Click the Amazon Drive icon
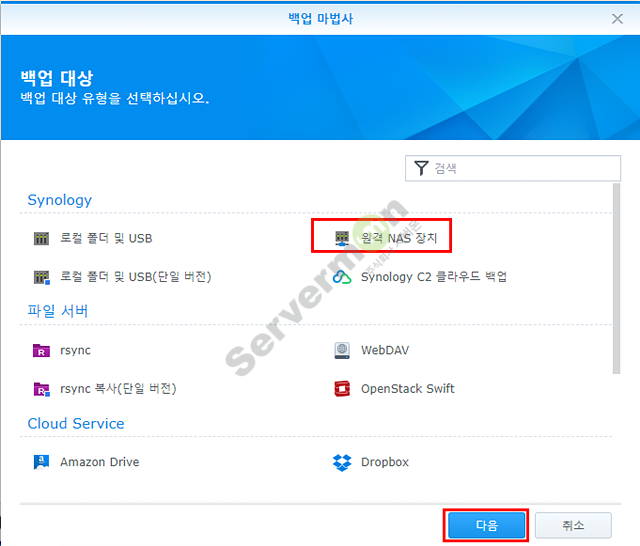Viewport: 640px width, 546px height. (41, 462)
